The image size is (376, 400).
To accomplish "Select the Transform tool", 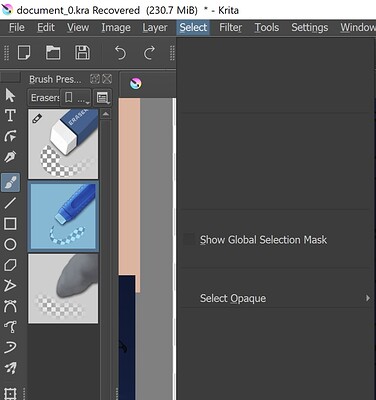I will click(10, 393).
